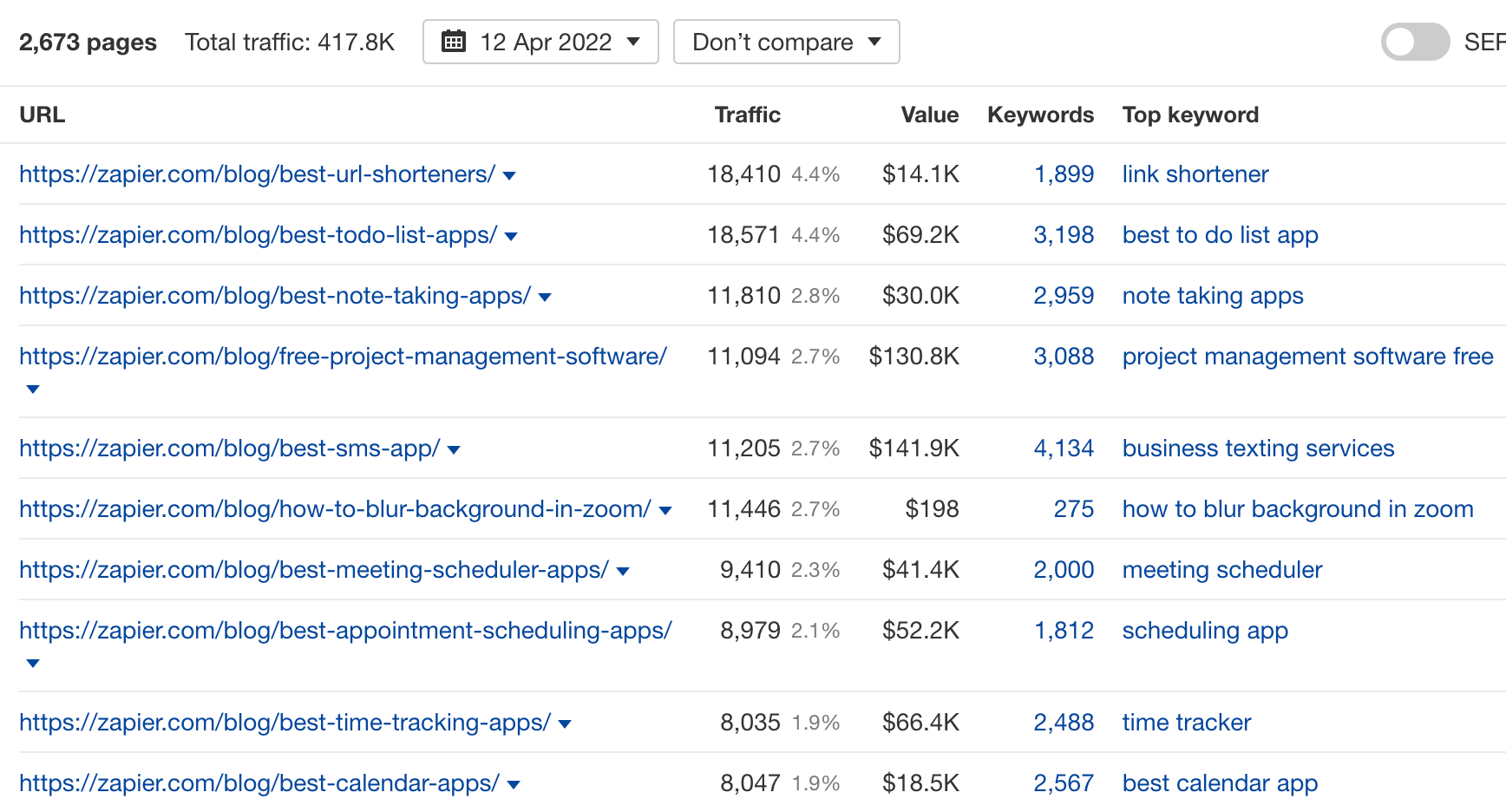Viewport: 1506px width, 812px height.
Task: Click the "note taking apps" top keyword
Action: 1213,296
